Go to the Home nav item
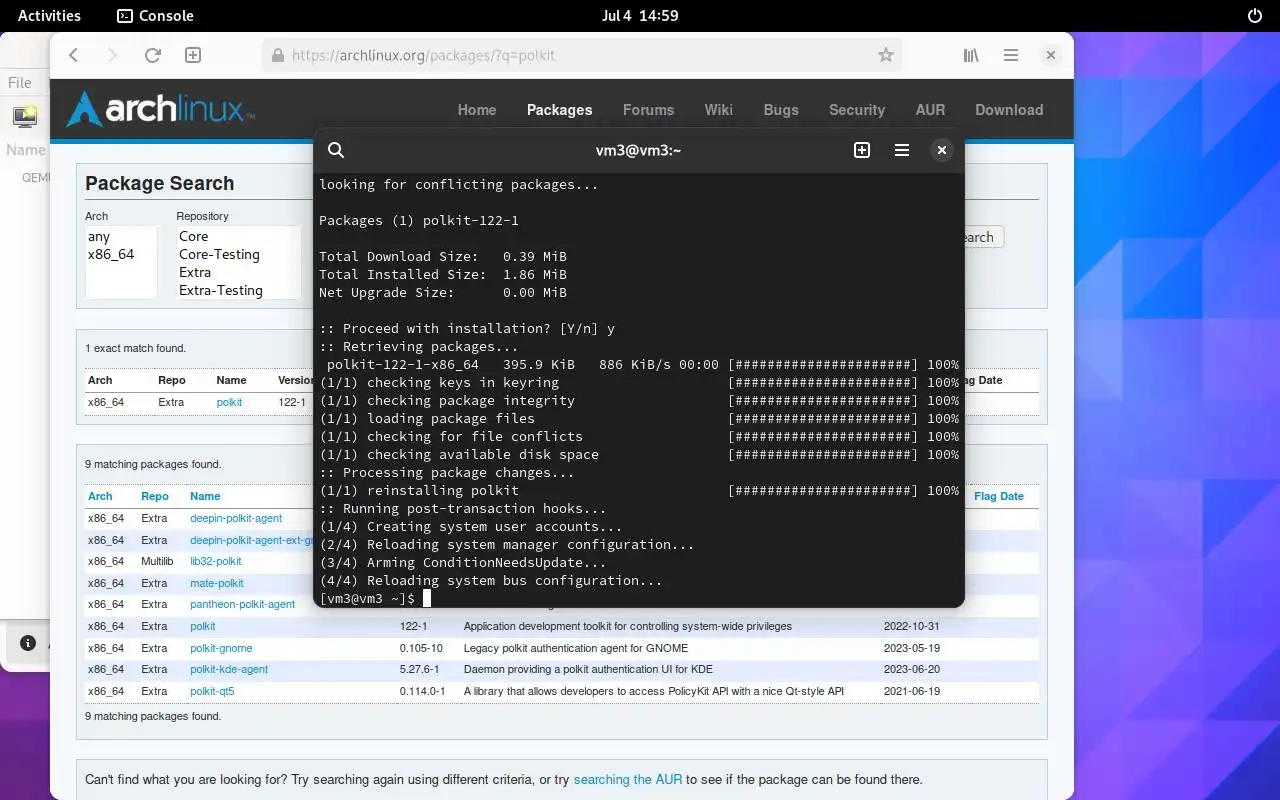The height and width of the screenshot is (800, 1280). pos(477,110)
